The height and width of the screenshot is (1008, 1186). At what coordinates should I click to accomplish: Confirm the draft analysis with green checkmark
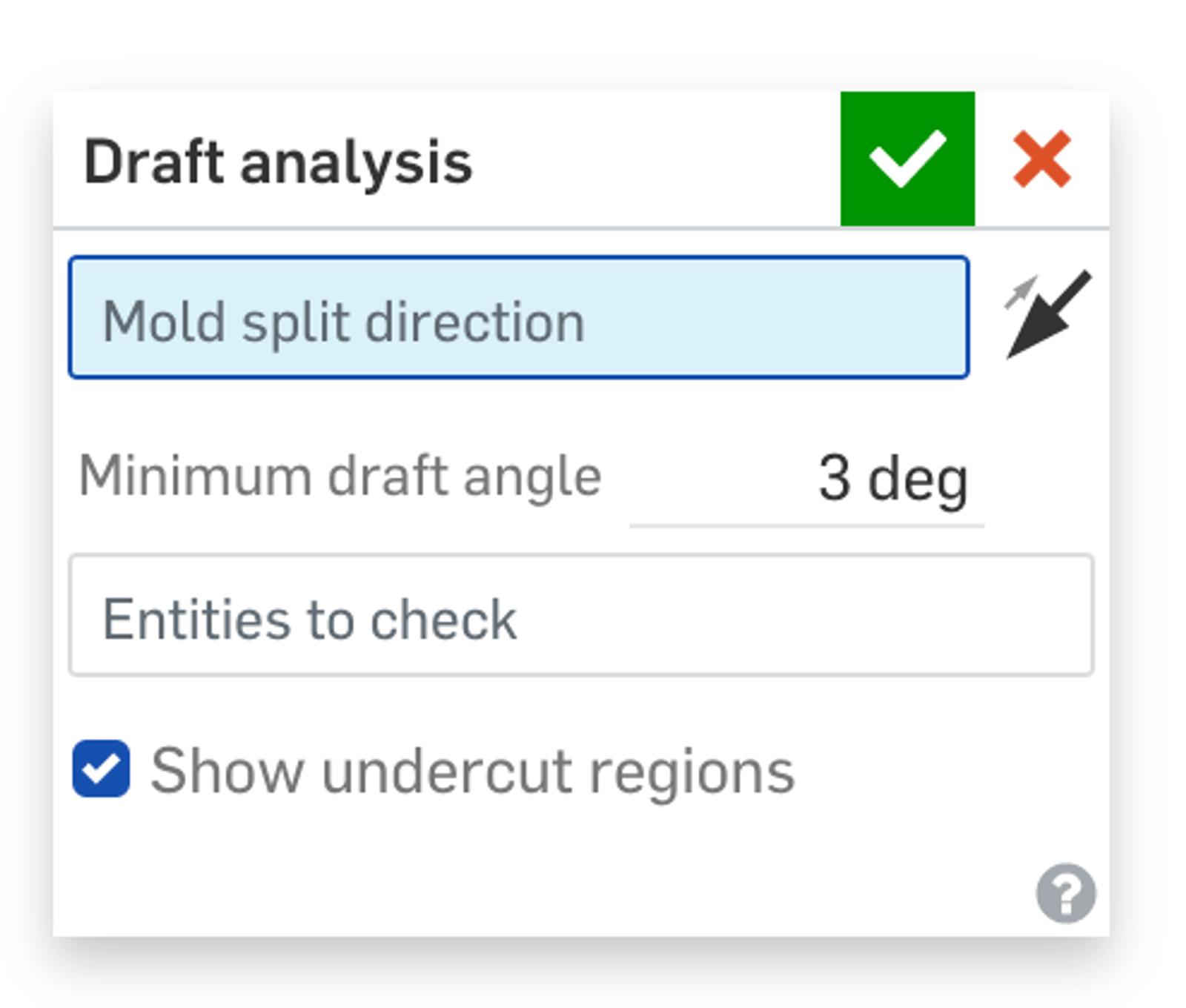907,159
